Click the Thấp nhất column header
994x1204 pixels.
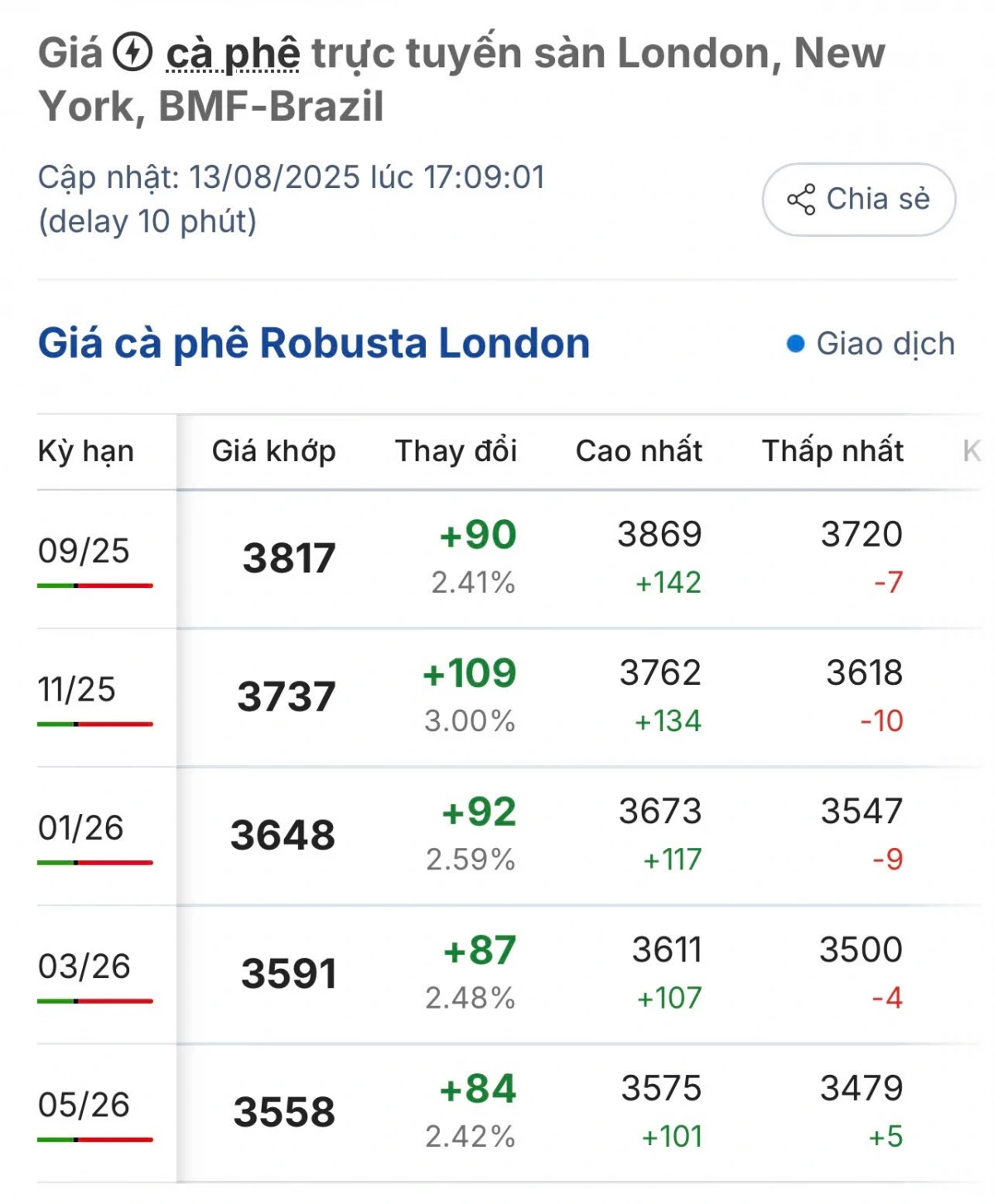tap(833, 451)
